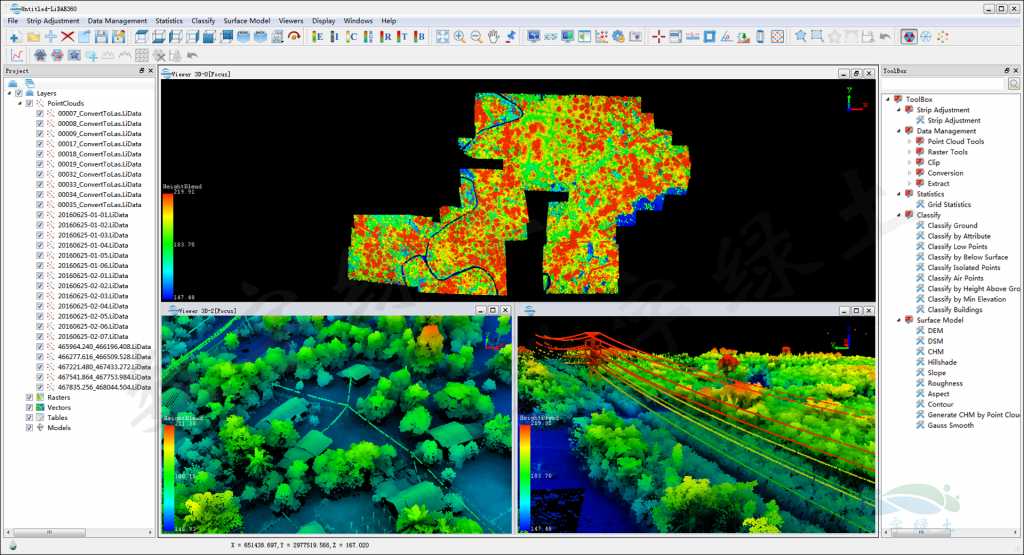
Task: Select the Display by Elevation 'E' icon
Action: 319,37
